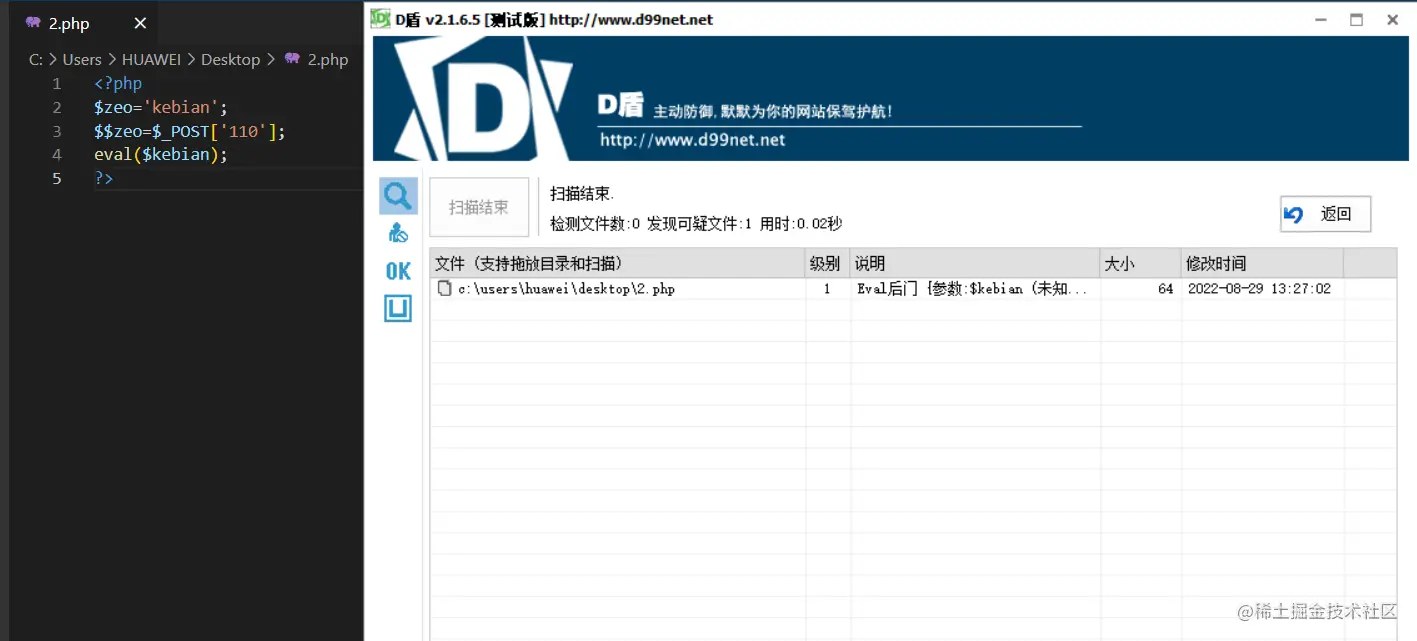The image size is (1417, 641).
Task: Close the 2.php editor tab
Action: click(140, 23)
